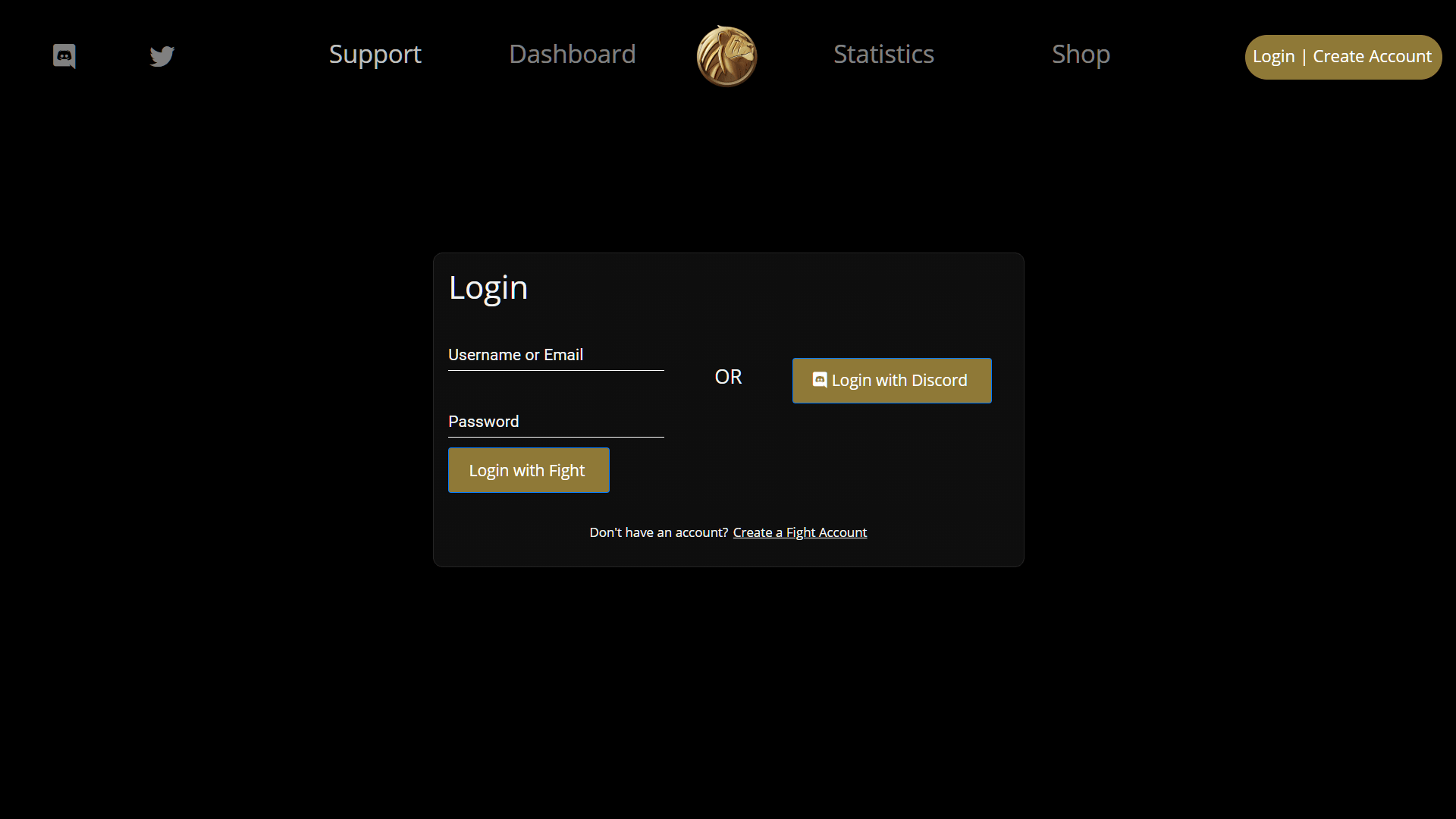The width and height of the screenshot is (1456, 819).
Task: Follow the Create a Fight Account link
Action: click(x=799, y=532)
